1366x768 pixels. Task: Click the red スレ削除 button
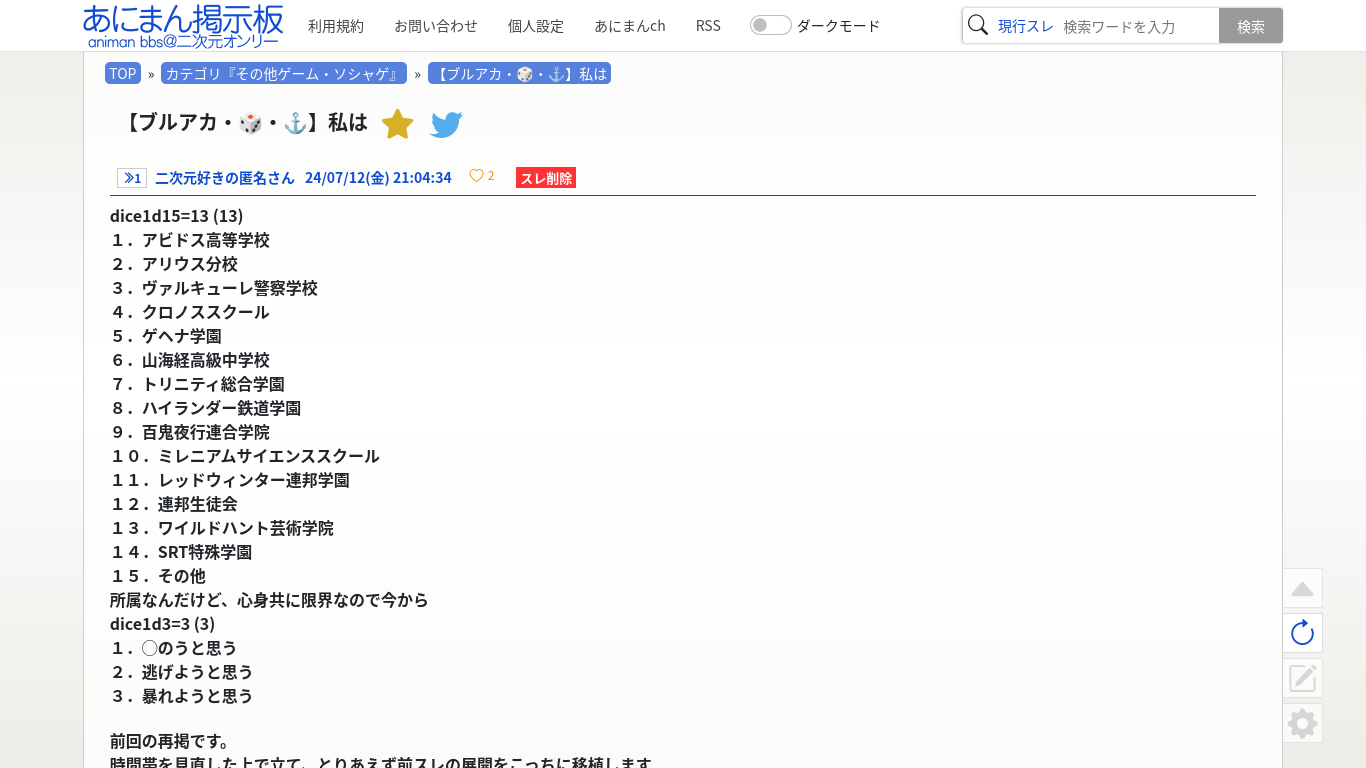(546, 178)
